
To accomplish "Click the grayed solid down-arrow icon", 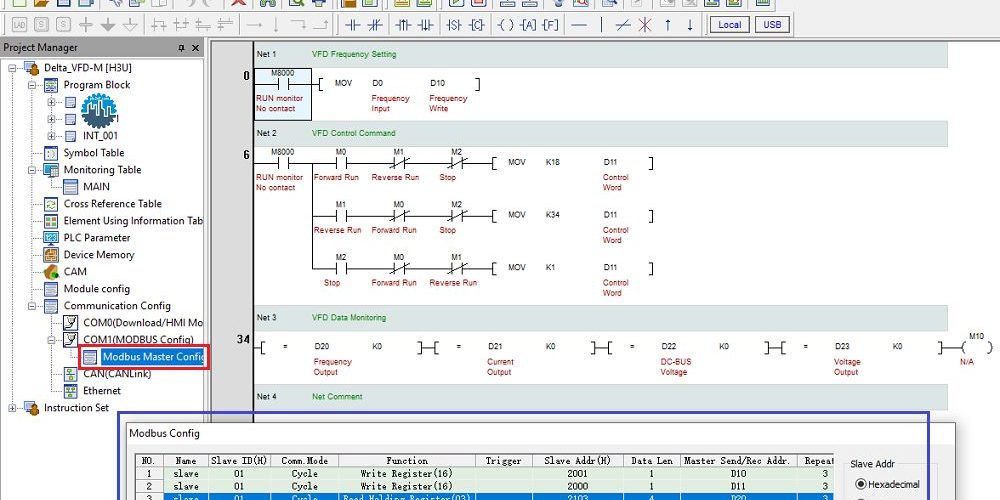I will tap(108, 25).
